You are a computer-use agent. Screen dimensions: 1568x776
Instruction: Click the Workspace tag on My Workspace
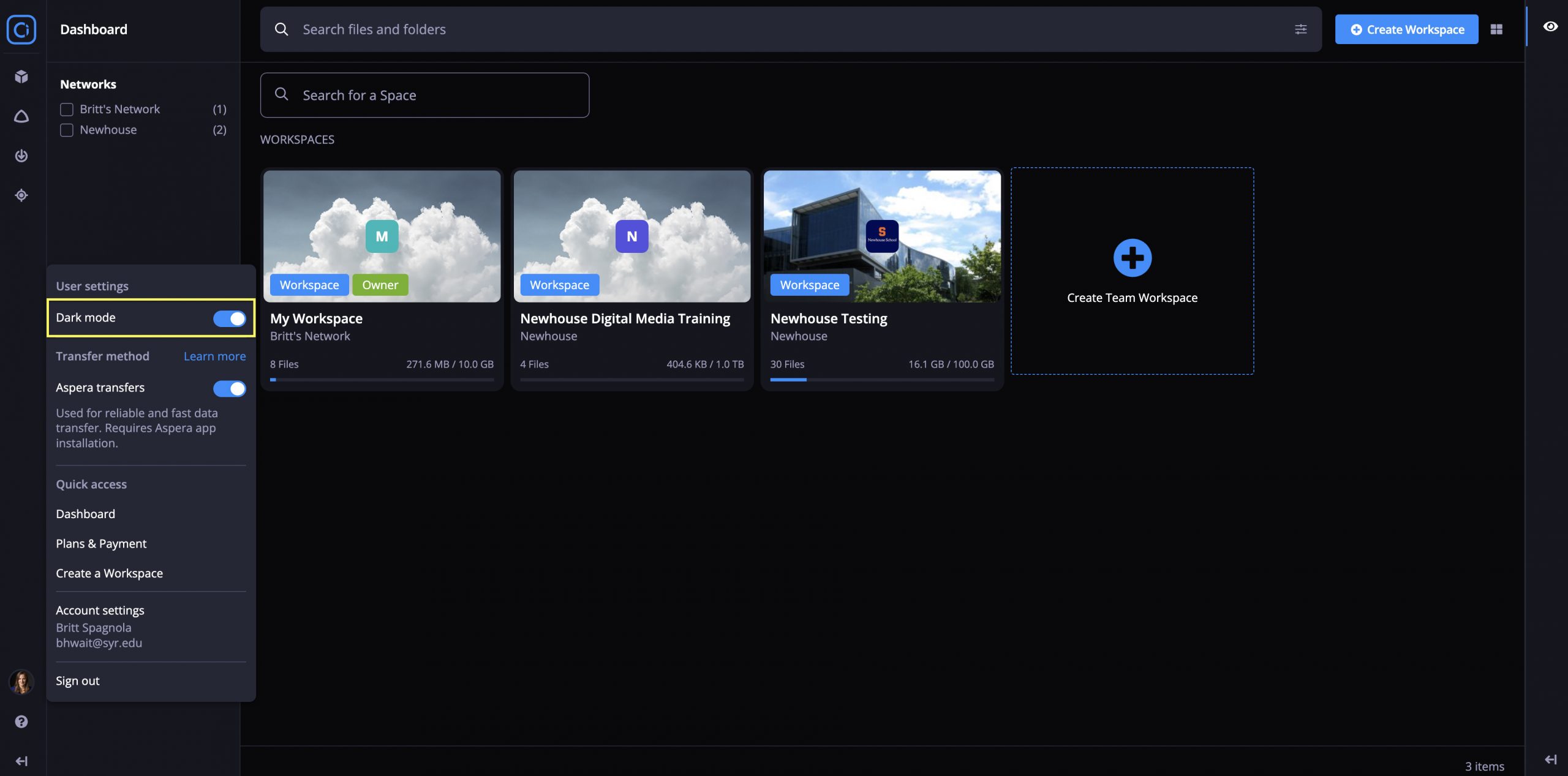tap(309, 285)
